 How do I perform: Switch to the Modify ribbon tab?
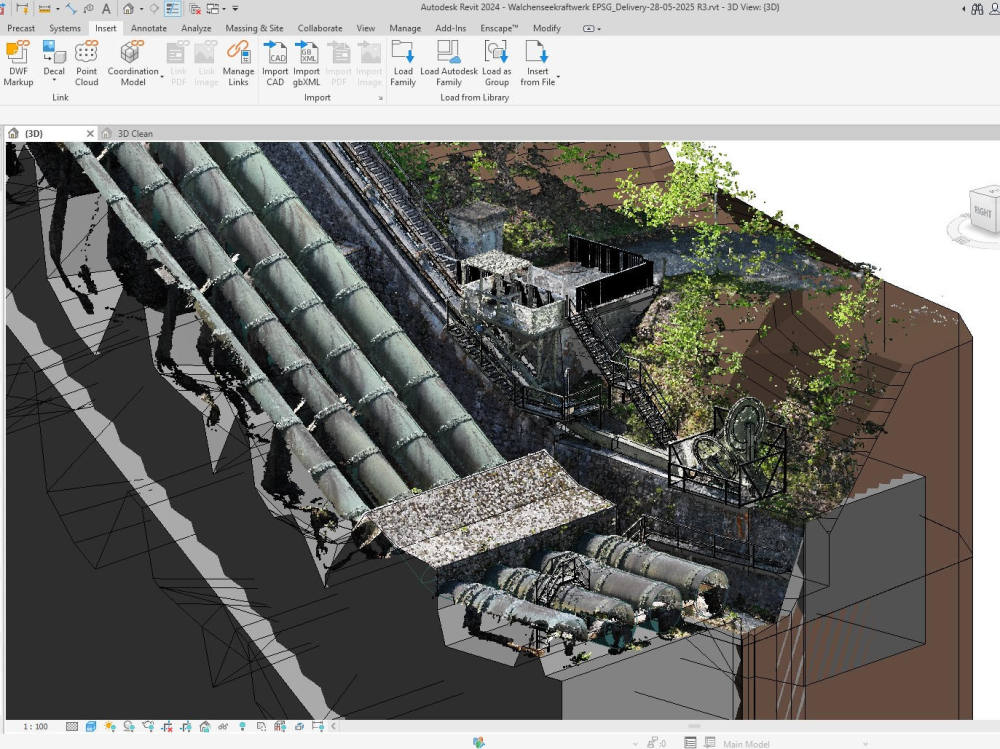pos(547,28)
